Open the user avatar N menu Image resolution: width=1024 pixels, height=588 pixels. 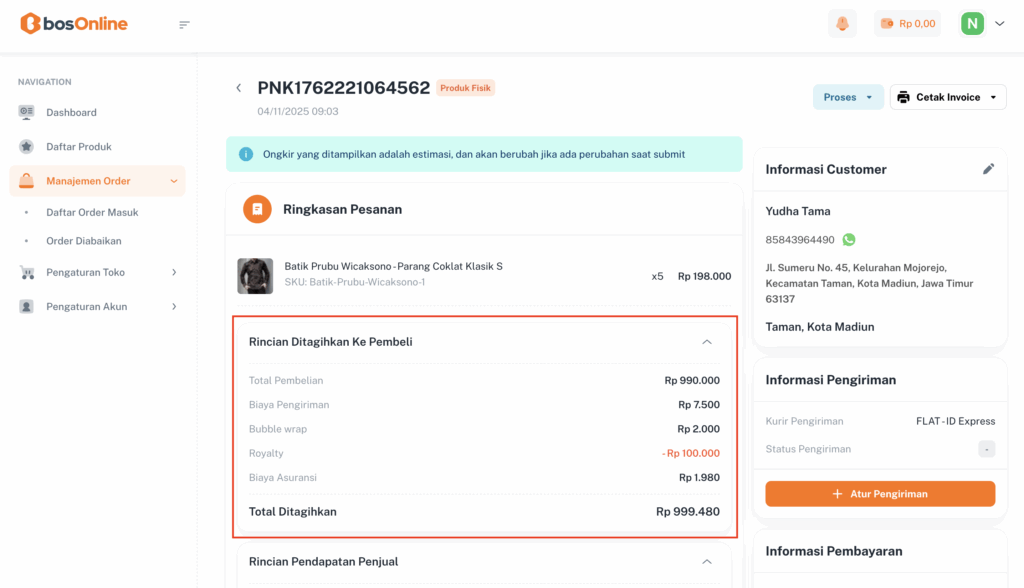point(982,24)
